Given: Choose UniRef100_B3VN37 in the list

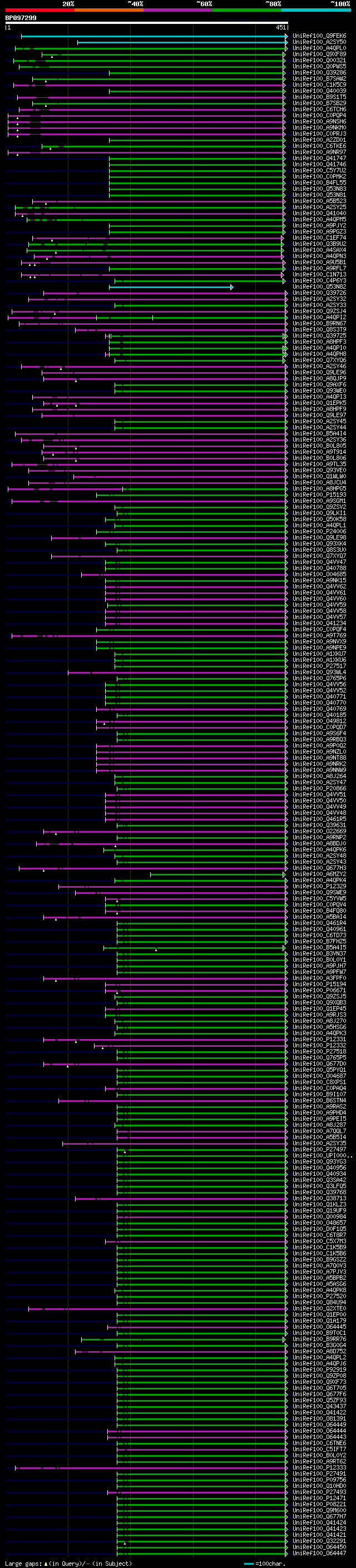Looking at the screenshot, I should (319, 954).
